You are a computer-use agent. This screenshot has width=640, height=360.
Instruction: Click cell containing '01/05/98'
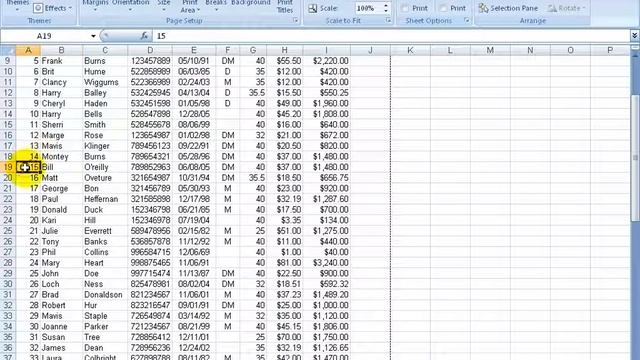click(x=194, y=103)
